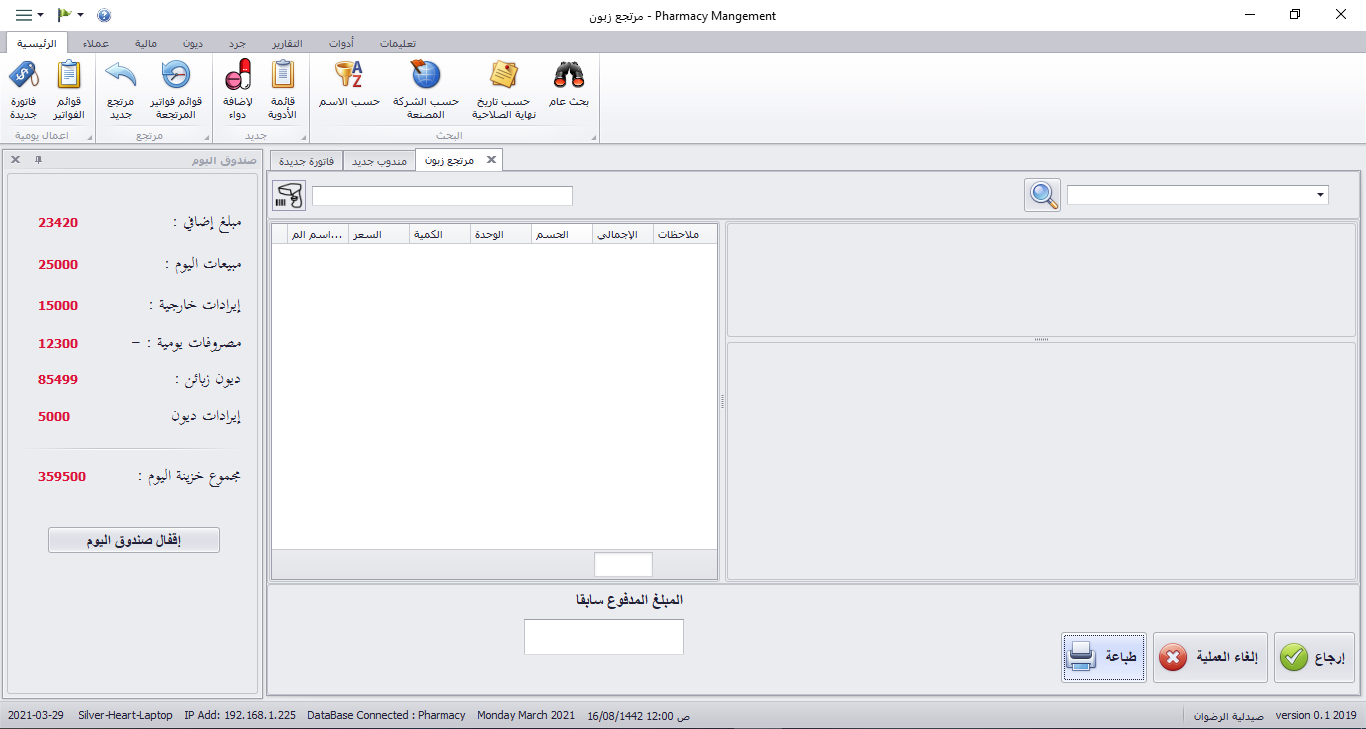Select the مندوب جديد document tab

point(379,161)
